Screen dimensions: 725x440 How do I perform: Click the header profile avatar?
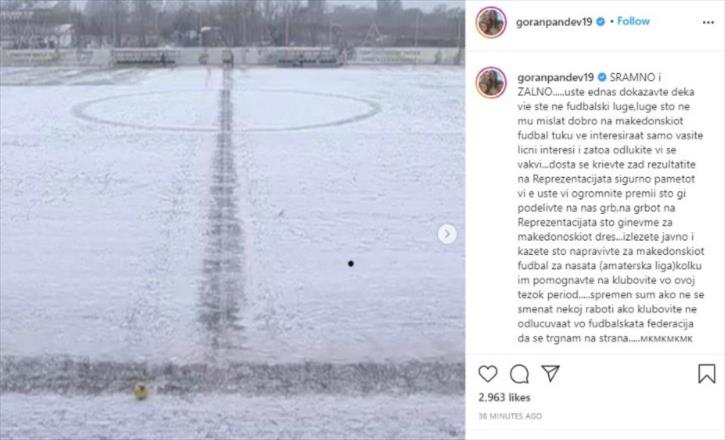pos(491,22)
